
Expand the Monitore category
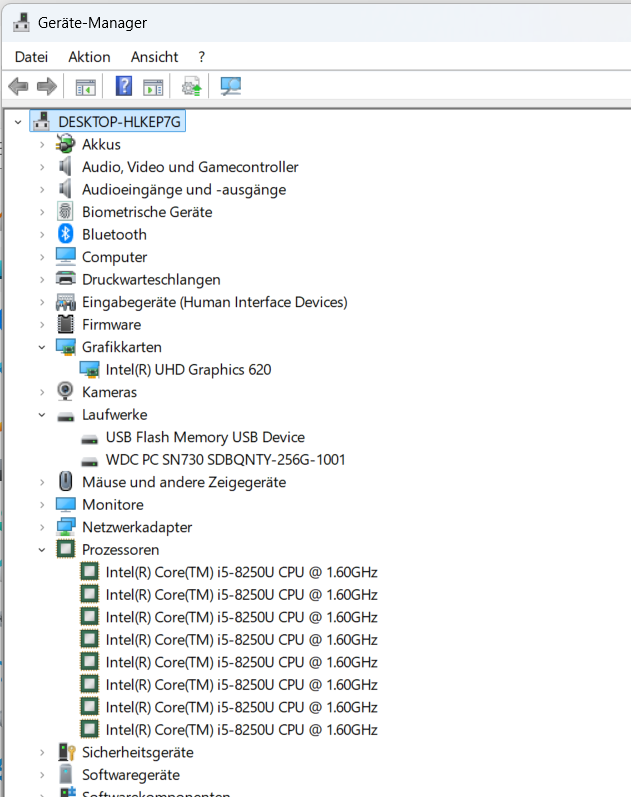click(42, 505)
